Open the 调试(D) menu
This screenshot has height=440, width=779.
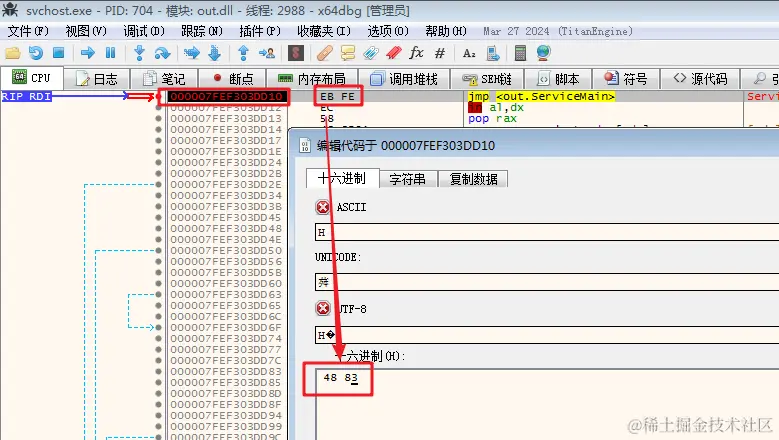(x=144, y=31)
